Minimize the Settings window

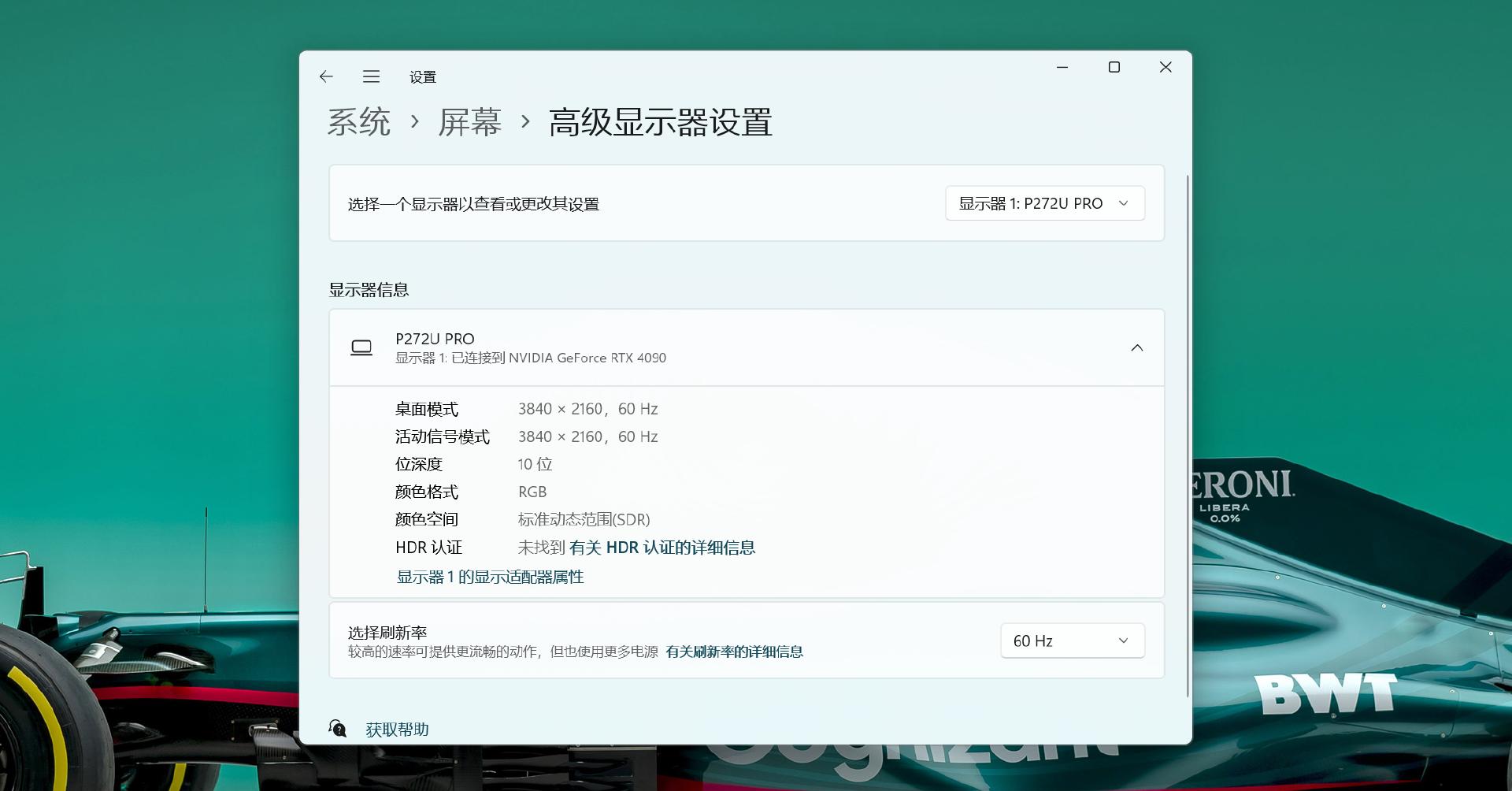1062,67
